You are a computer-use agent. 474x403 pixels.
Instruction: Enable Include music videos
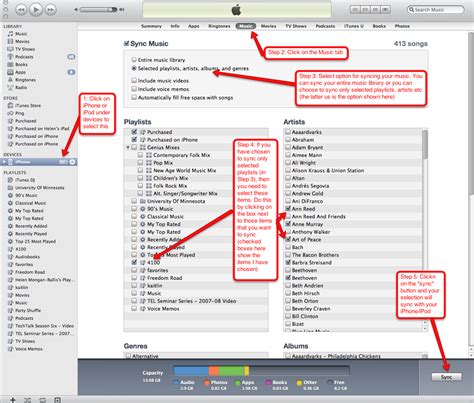(134, 80)
